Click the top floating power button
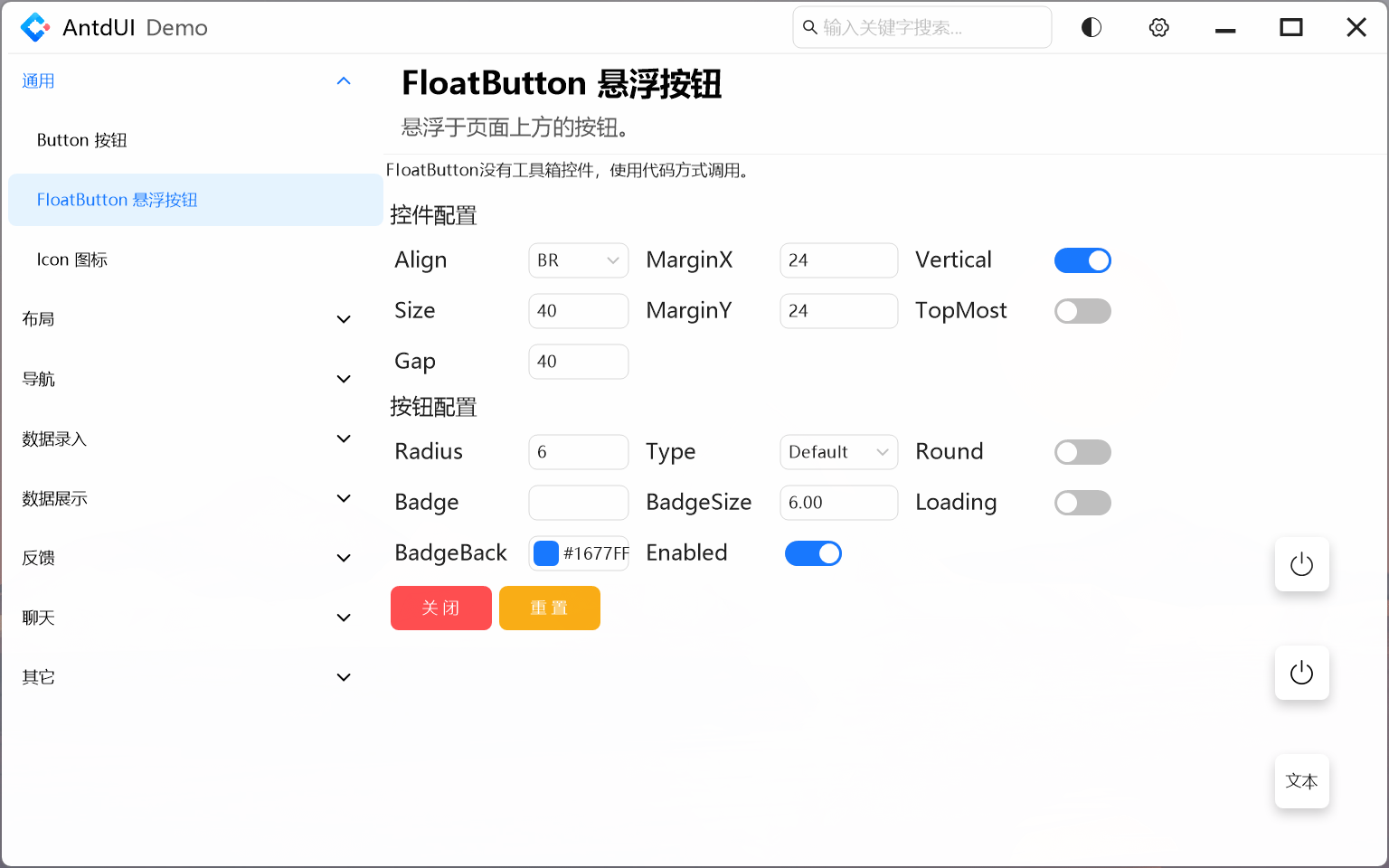This screenshot has height=868, width=1389. click(1301, 564)
